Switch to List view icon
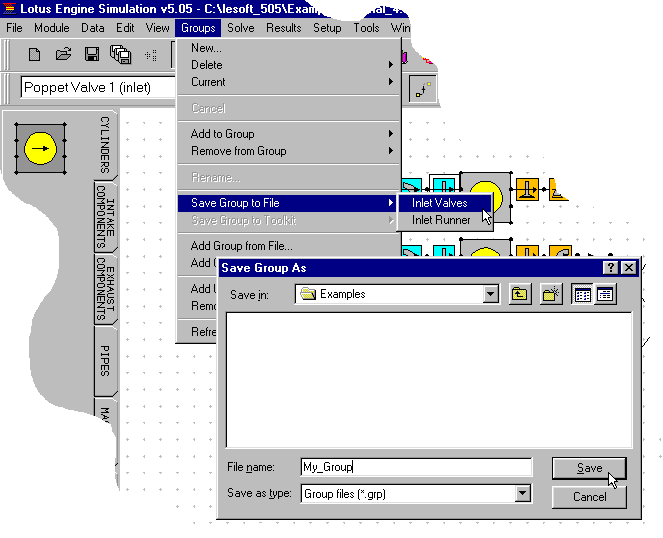This screenshot has height=538, width=663. click(x=582, y=294)
